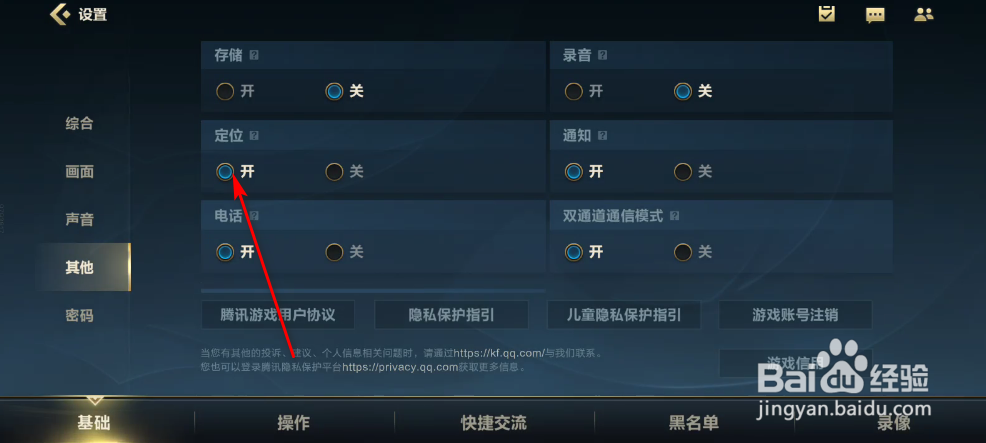986x443 pixels.
Task: Open the task checklist icon
Action: point(827,14)
